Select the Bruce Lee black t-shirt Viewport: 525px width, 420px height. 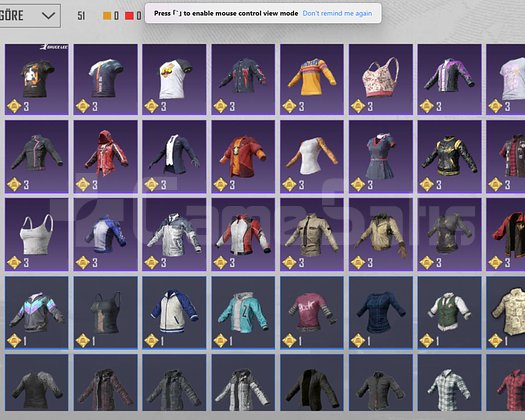(x=36, y=79)
